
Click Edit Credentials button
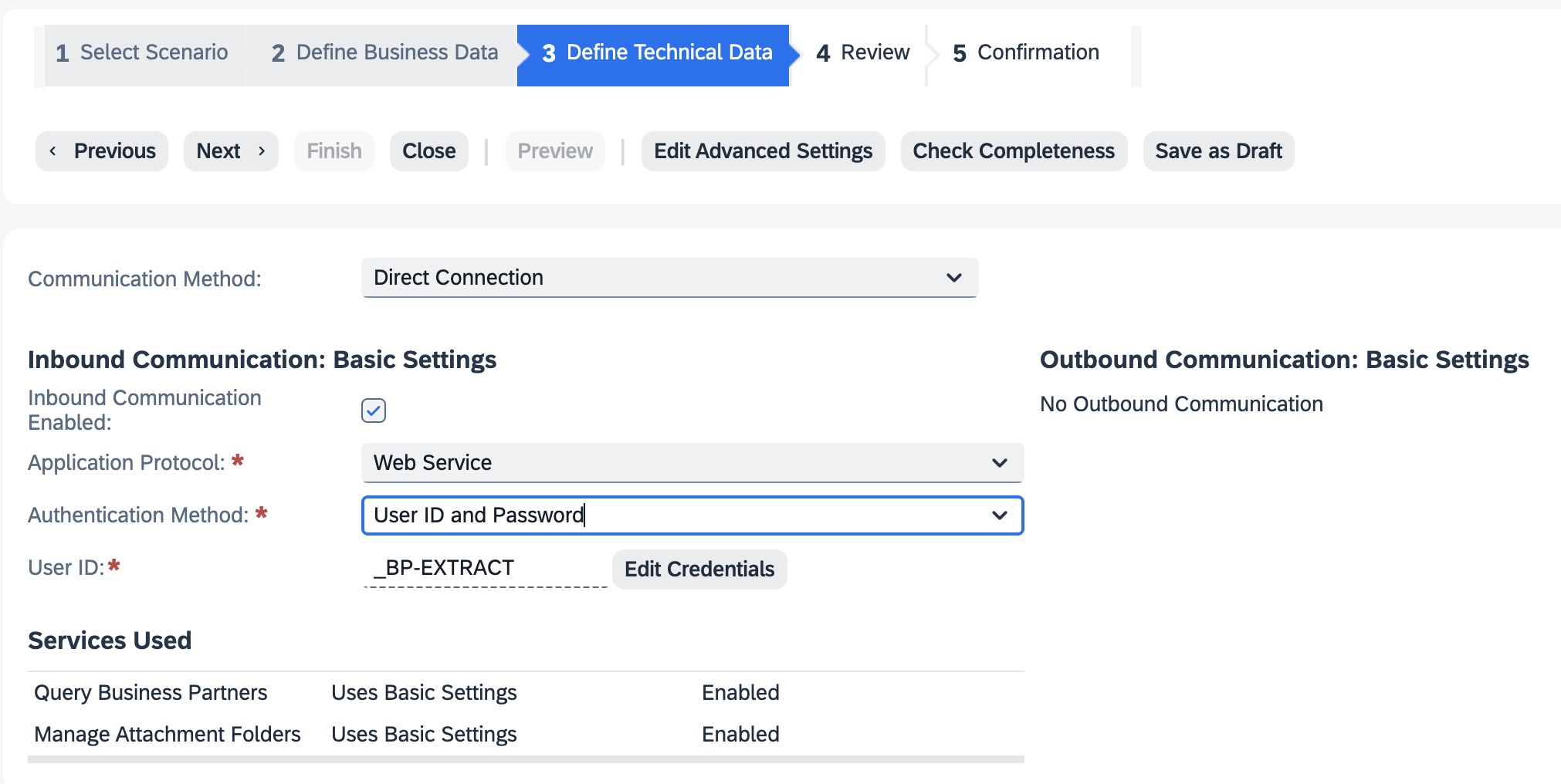[699, 569]
